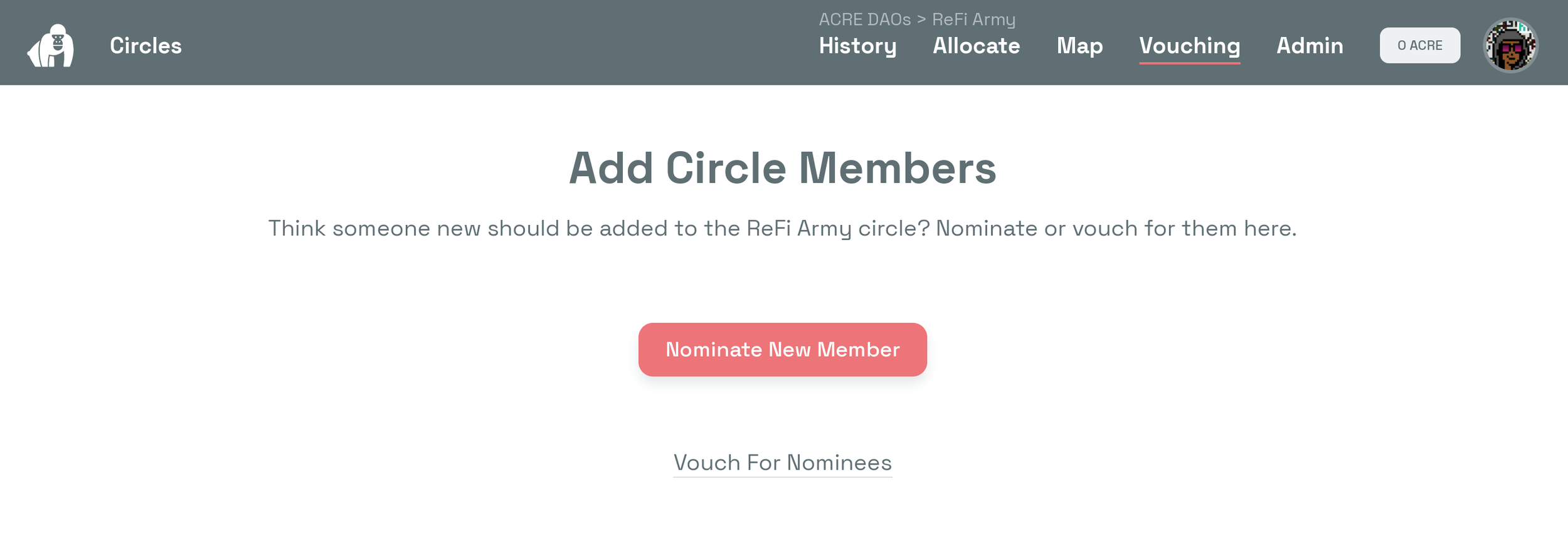1568x536 pixels.
Task: Click the 0 ACRE balance button
Action: click(1419, 45)
